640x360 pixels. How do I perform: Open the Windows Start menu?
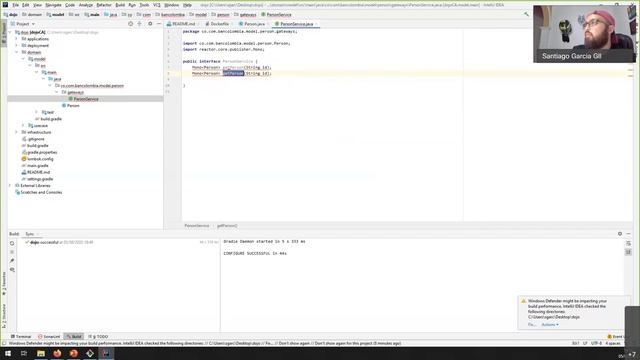coord(8,353)
